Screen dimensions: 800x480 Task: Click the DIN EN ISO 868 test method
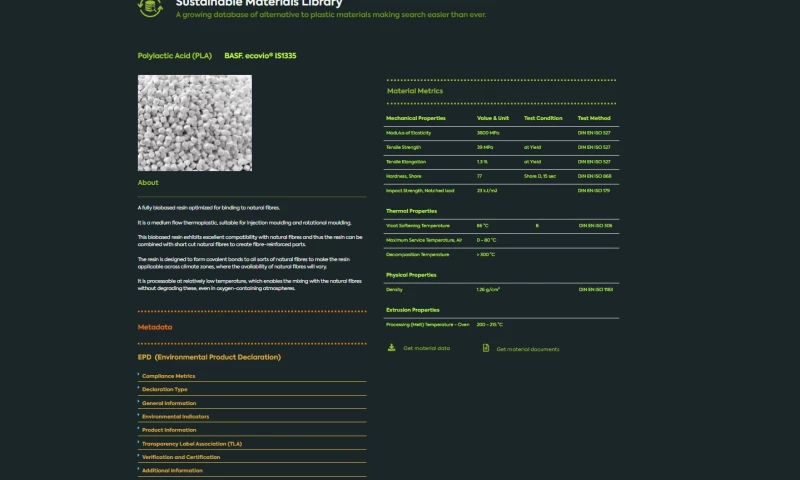[594, 176]
